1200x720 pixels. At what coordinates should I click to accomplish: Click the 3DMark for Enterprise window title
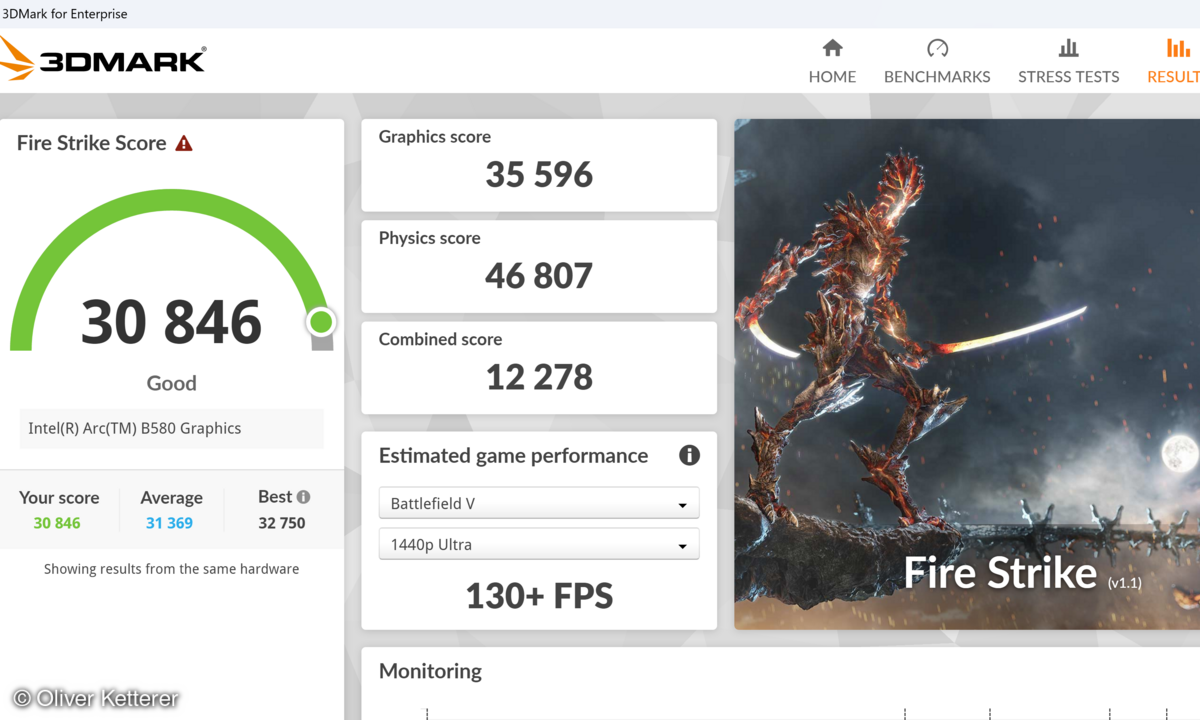(x=66, y=14)
